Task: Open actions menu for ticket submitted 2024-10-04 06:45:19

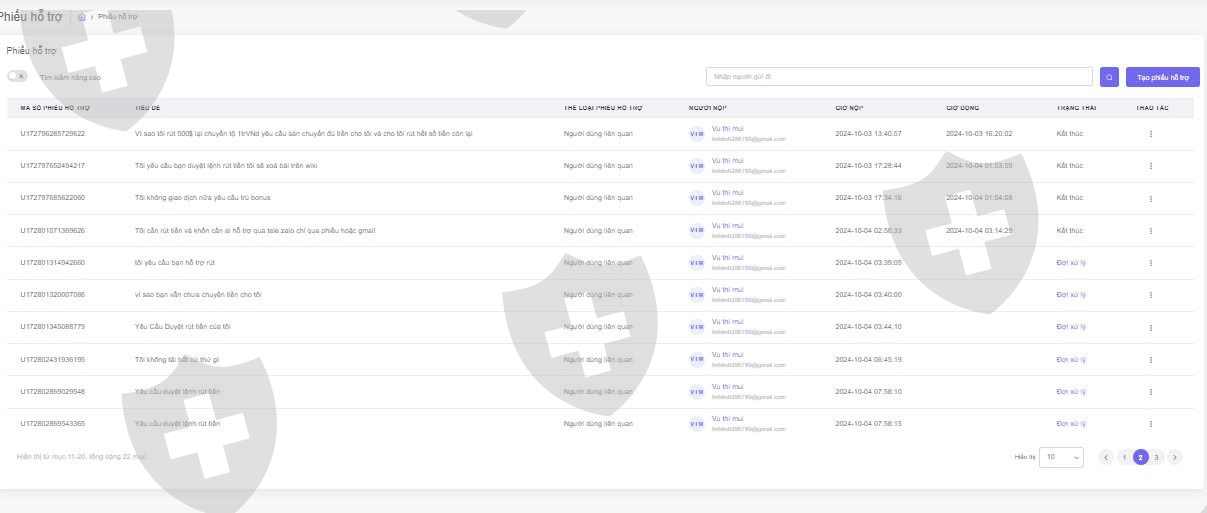Action: click(1151, 360)
